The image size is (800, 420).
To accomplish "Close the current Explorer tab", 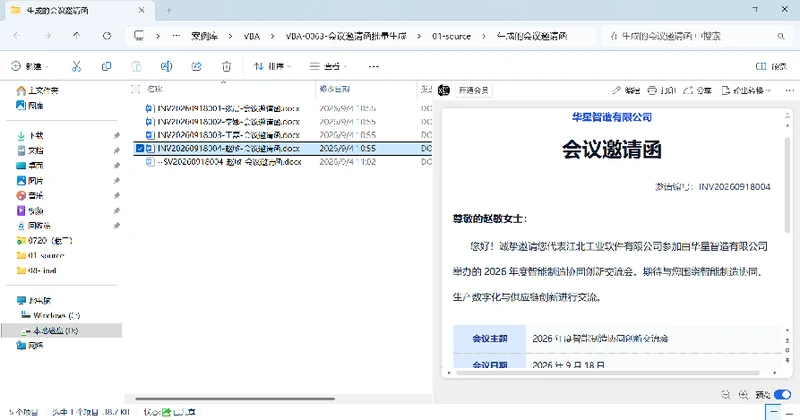I will point(141,10).
